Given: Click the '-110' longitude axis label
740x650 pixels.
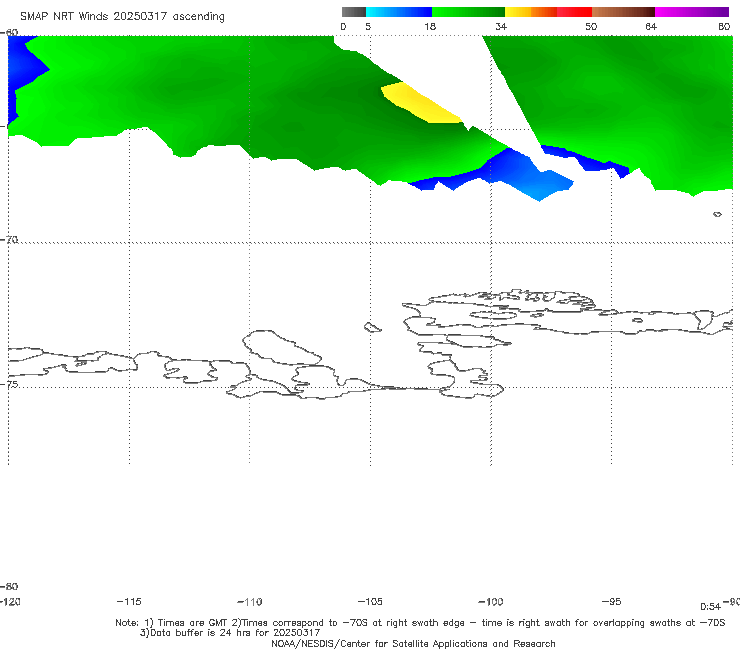Looking at the screenshot, I should coord(250,602).
